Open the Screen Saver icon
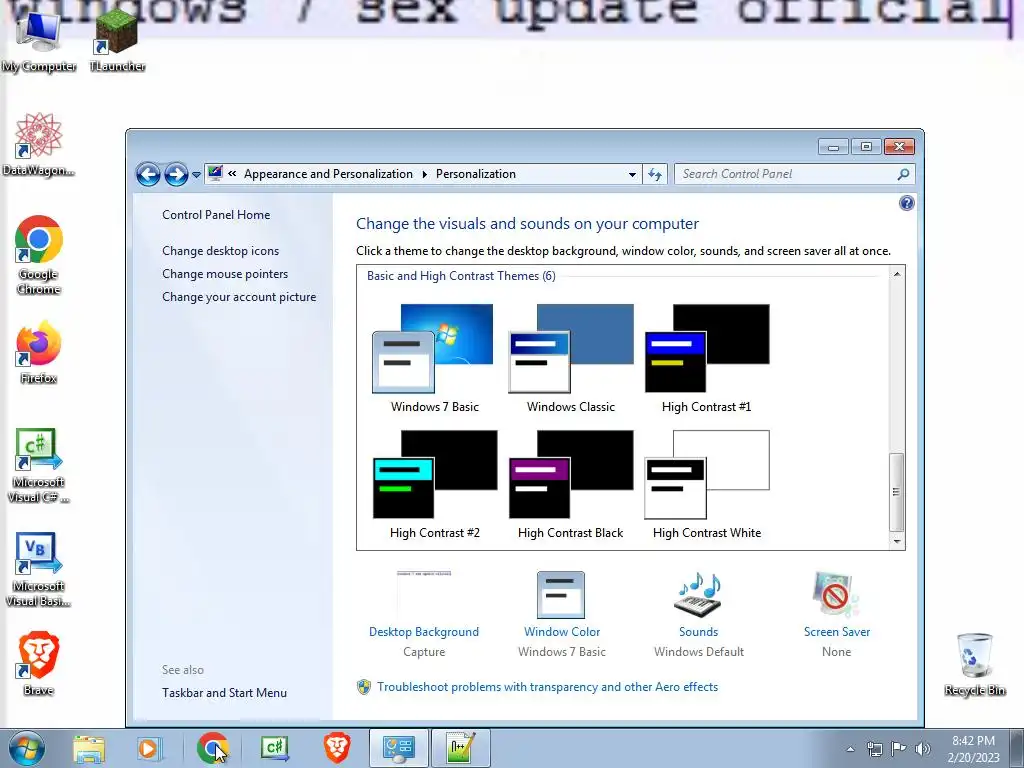 (x=836, y=594)
